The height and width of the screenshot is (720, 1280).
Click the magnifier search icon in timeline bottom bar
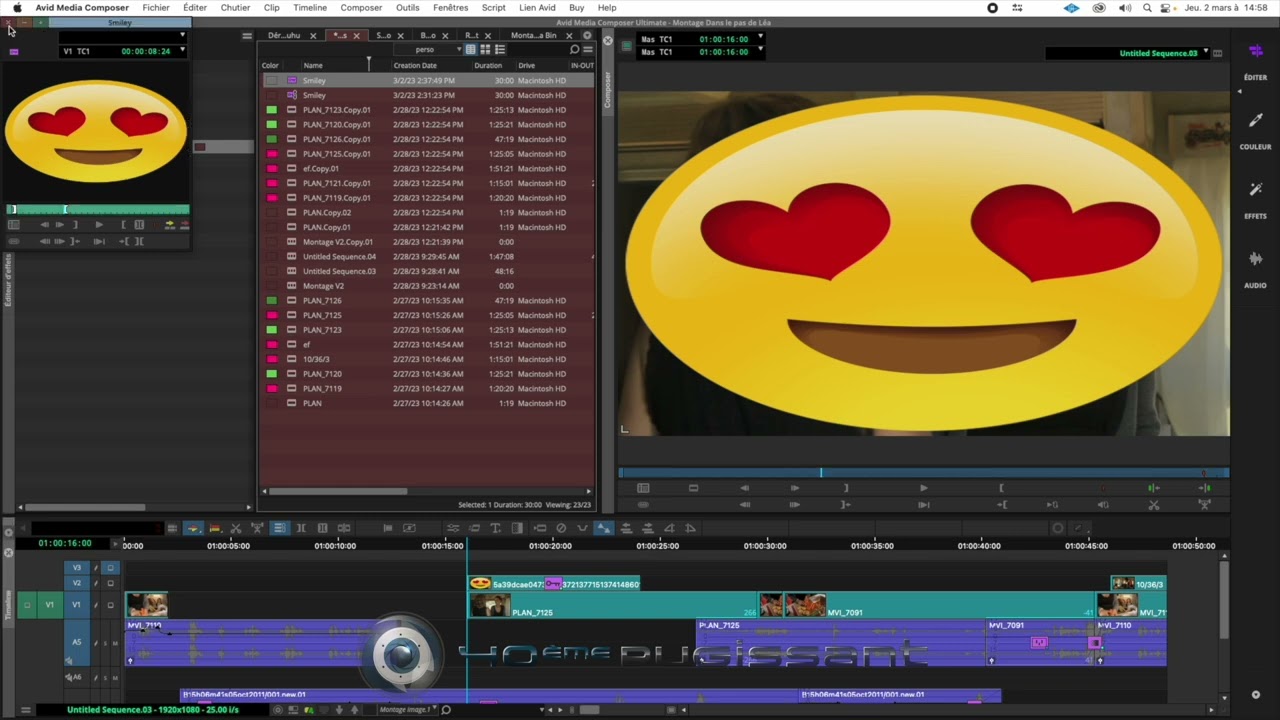pyautogui.click(x=446, y=710)
